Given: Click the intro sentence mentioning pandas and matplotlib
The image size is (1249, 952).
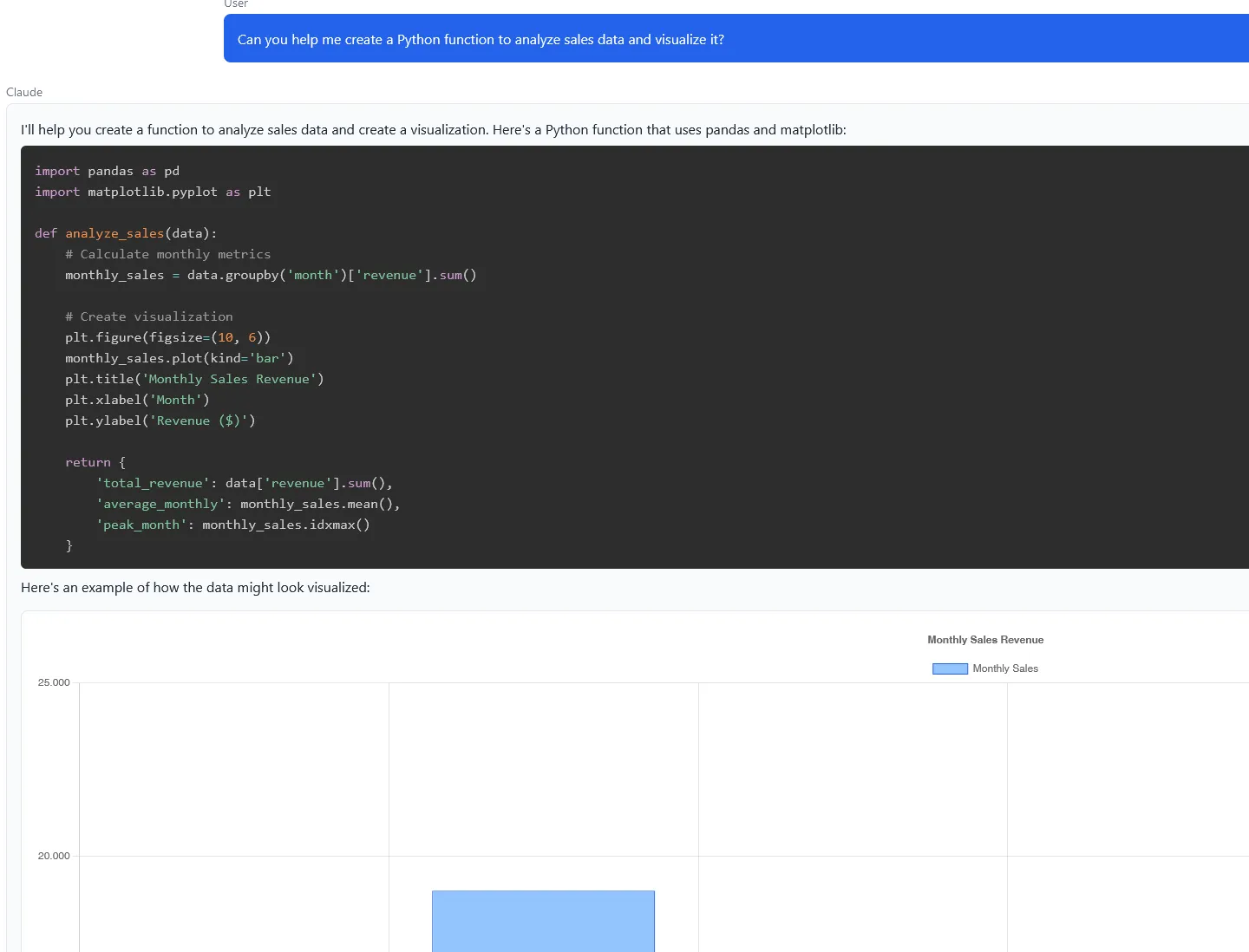Looking at the screenshot, I should pyautogui.click(x=434, y=130).
